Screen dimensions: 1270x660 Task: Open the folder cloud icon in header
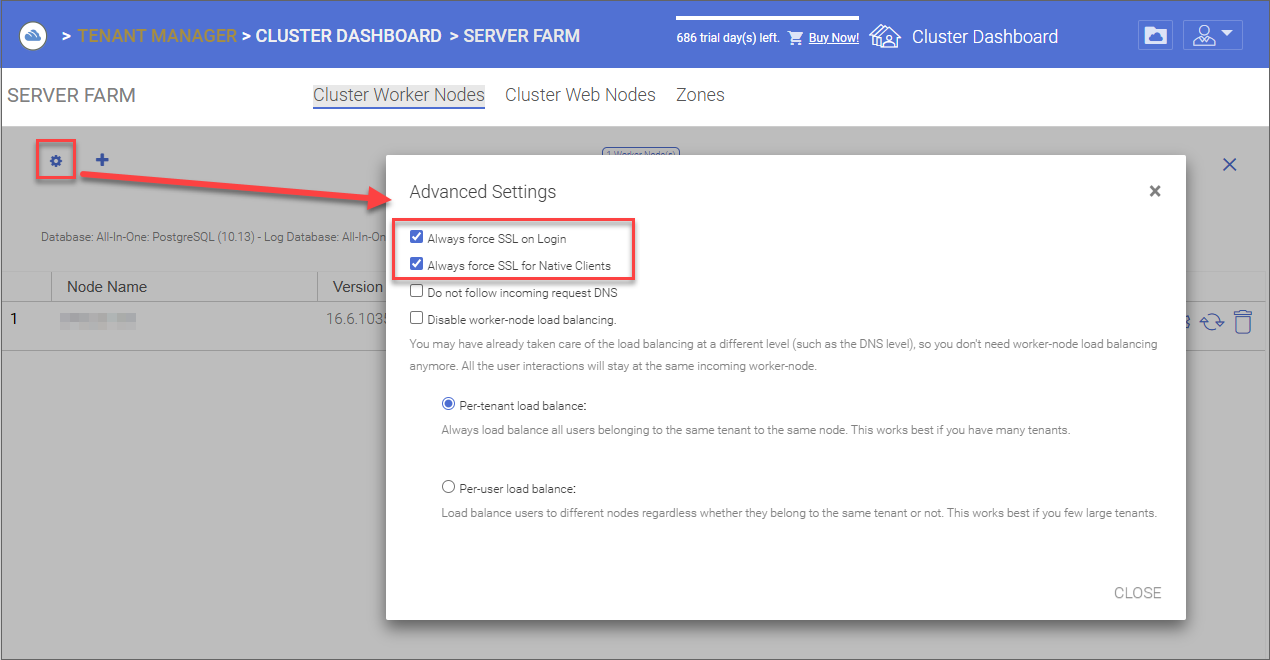click(x=1155, y=35)
